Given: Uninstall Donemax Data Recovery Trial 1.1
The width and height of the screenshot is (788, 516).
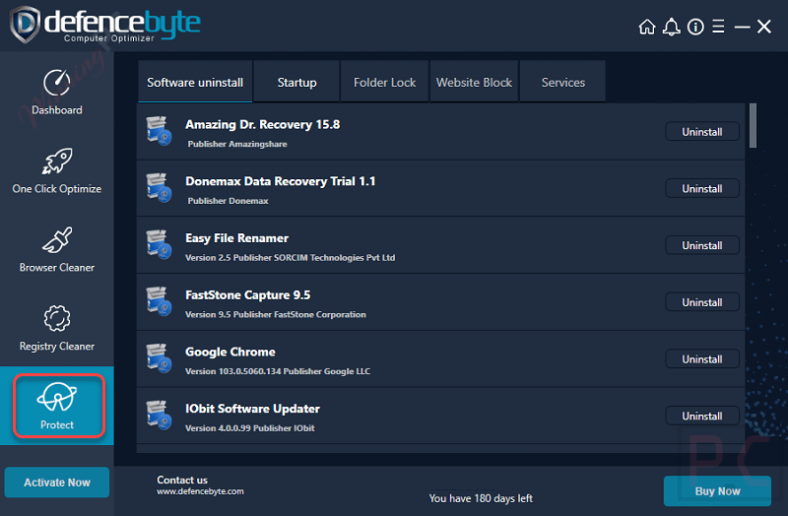Looking at the screenshot, I should 702,188.
